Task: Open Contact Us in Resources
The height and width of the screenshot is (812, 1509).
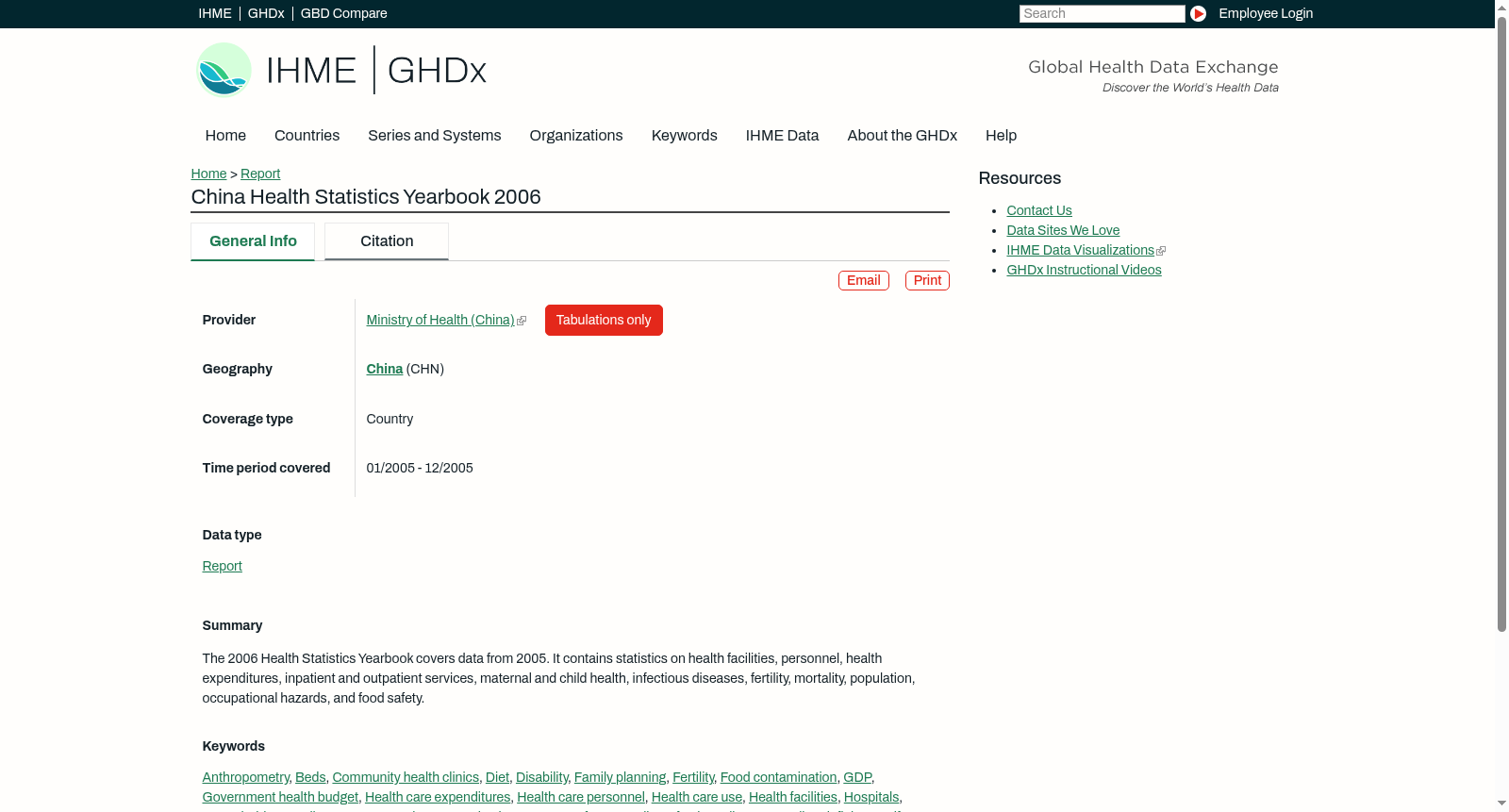Action: [x=1039, y=210]
